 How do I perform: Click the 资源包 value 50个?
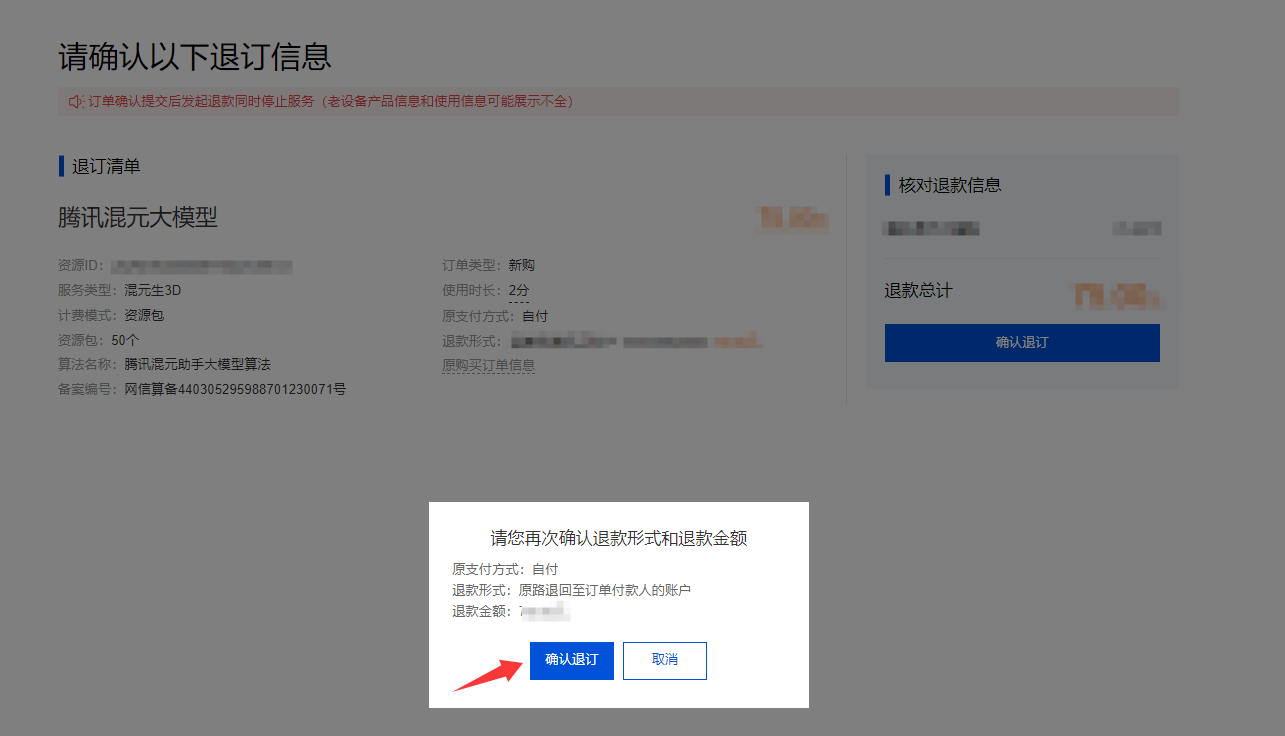pos(125,340)
